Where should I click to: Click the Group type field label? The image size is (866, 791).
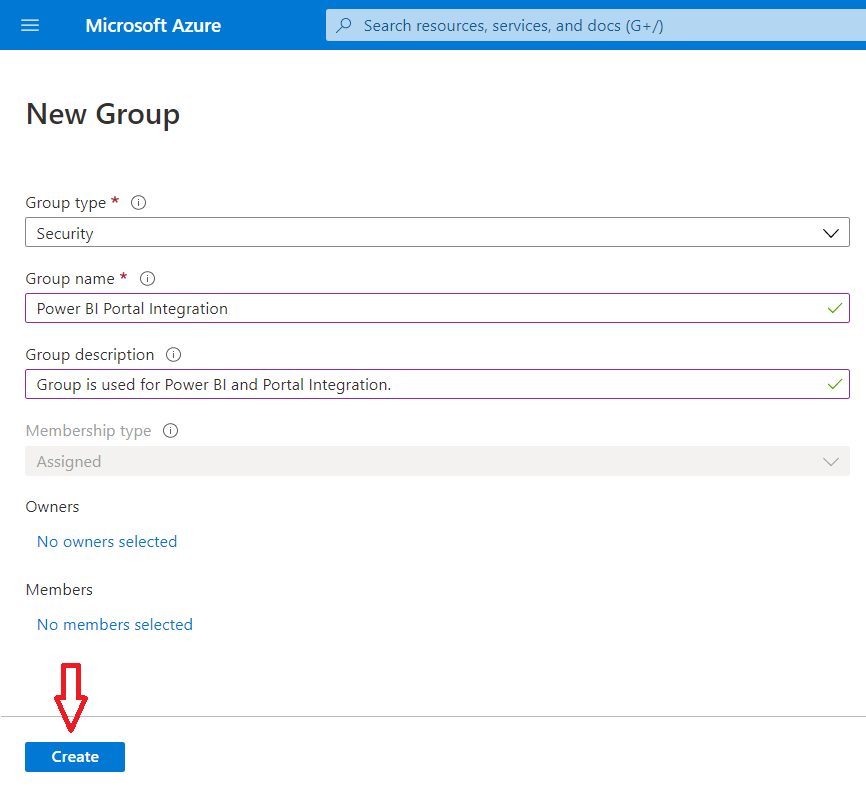pyautogui.click(x=66, y=203)
